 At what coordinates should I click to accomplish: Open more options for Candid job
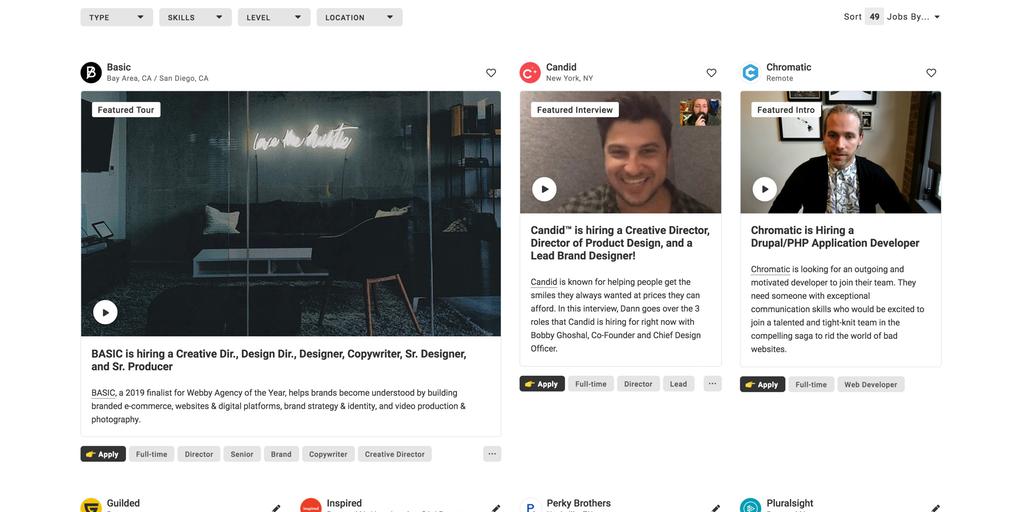pyautogui.click(x=712, y=383)
